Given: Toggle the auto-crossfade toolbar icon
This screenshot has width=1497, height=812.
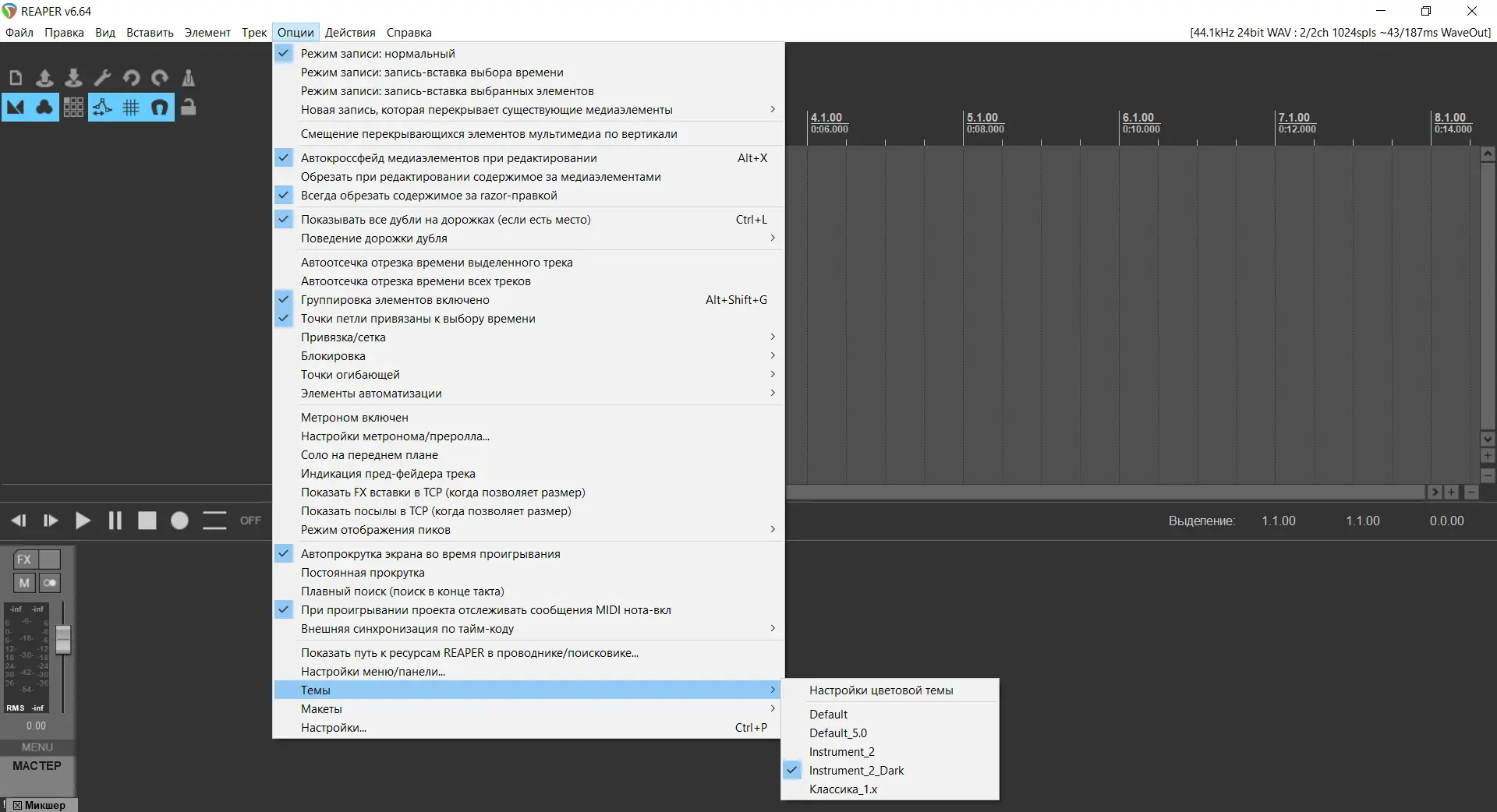Looking at the screenshot, I should tap(16, 108).
